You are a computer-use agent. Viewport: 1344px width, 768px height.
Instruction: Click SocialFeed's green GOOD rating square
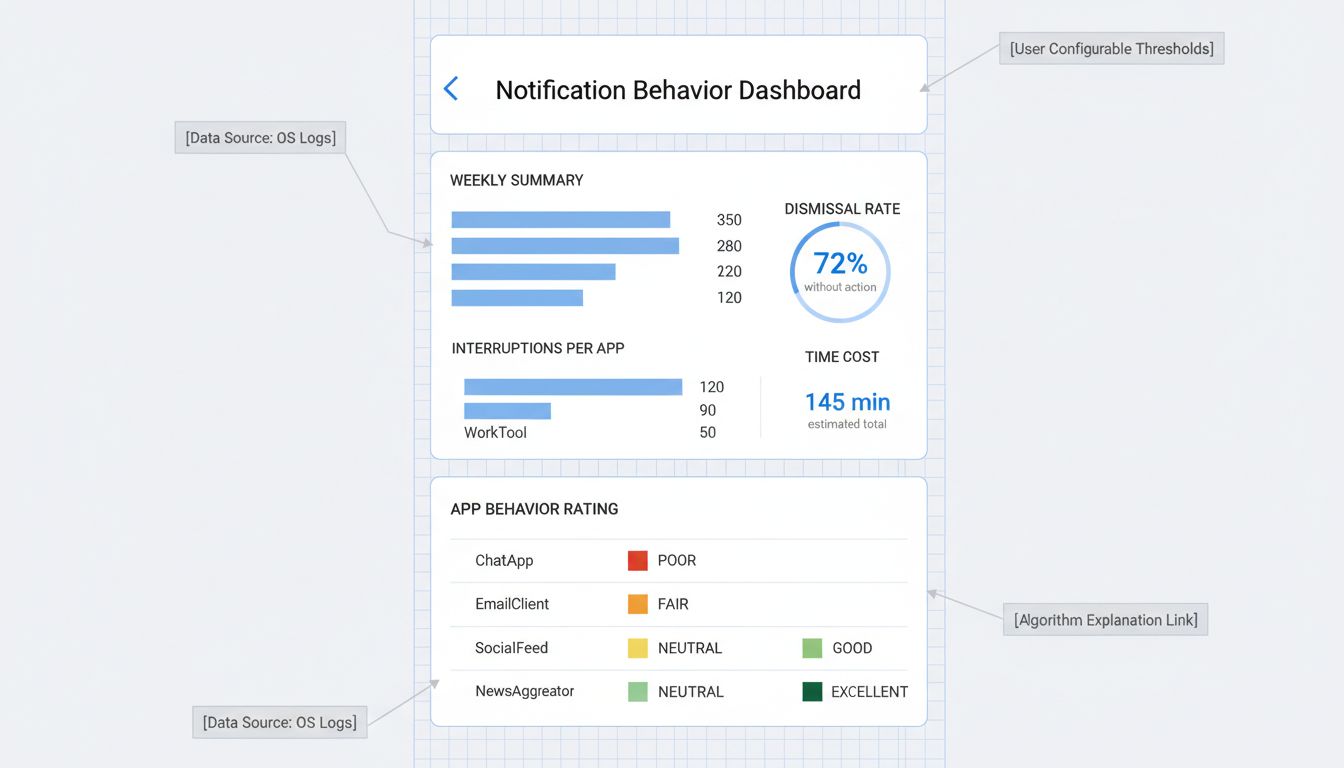(811, 648)
